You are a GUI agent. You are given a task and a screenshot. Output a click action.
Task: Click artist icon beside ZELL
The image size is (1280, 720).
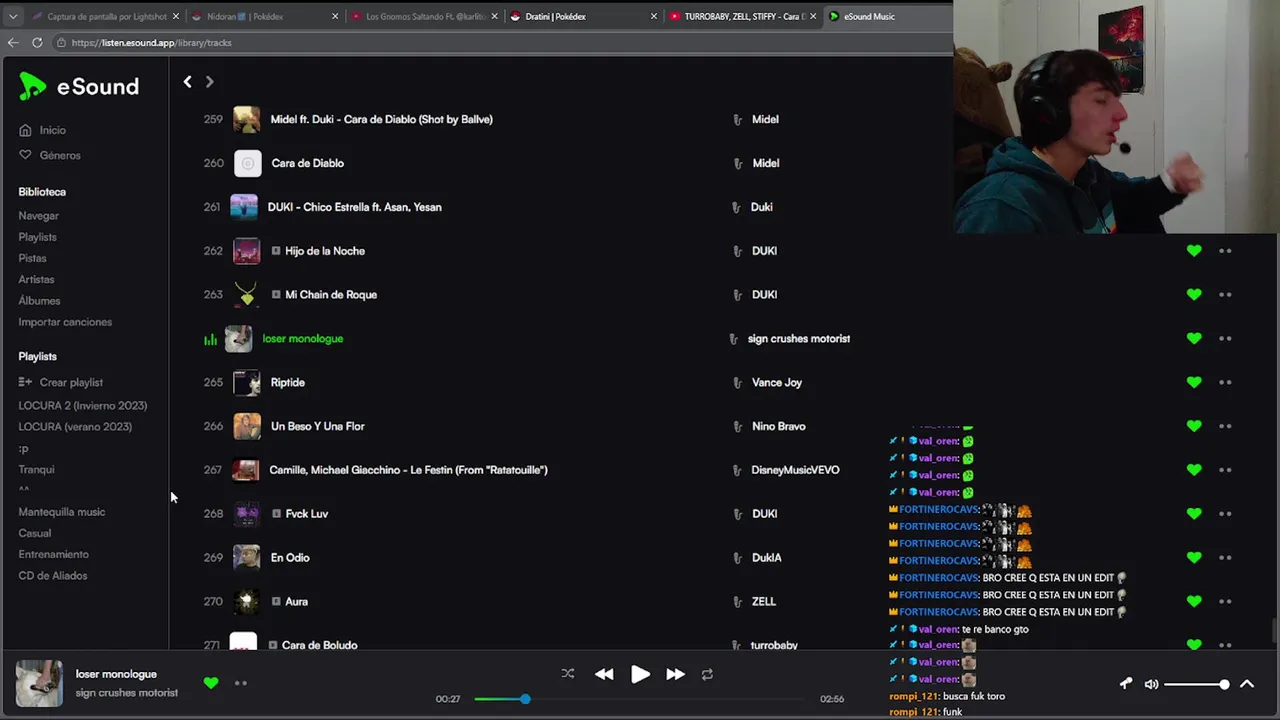(x=738, y=602)
